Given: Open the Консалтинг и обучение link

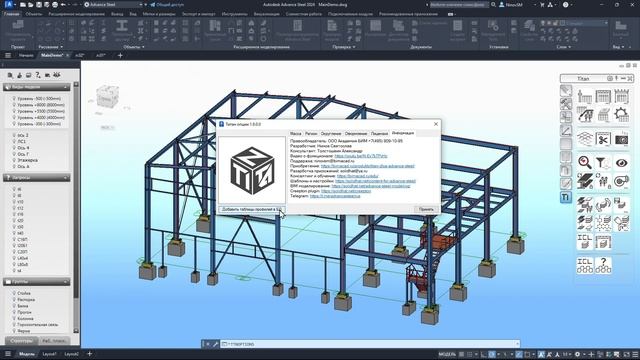Looking at the screenshot, I should [x=358, y=176].
